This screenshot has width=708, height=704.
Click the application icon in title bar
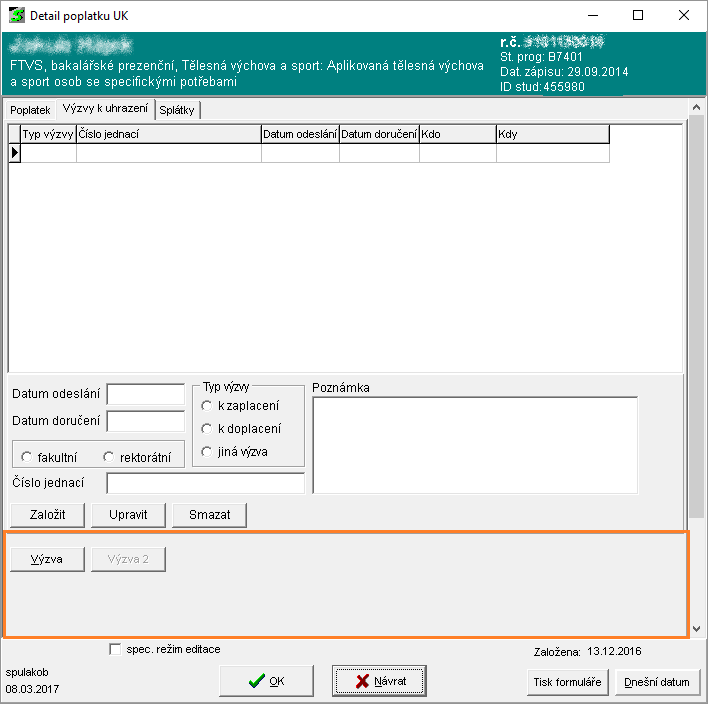point(16,16)
